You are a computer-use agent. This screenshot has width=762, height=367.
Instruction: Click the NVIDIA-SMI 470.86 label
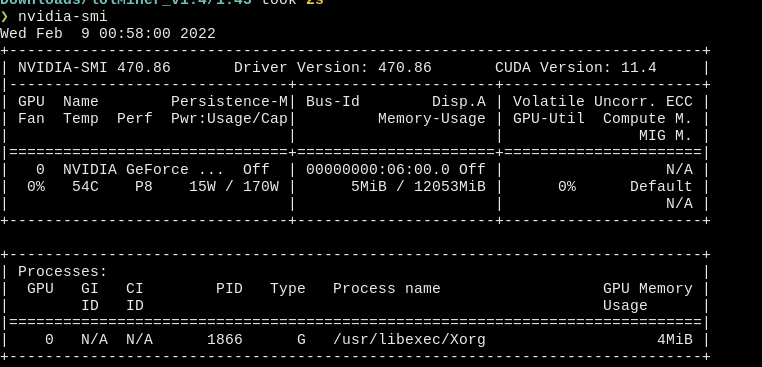tap(94, 68)
